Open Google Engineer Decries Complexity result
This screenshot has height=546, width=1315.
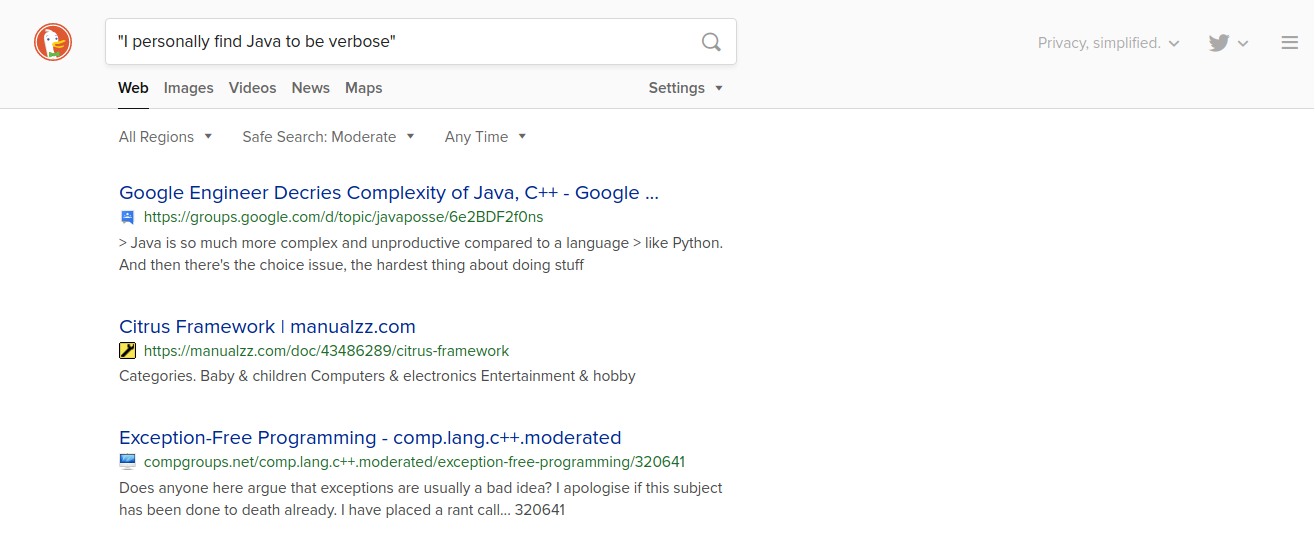pos(389,193)
